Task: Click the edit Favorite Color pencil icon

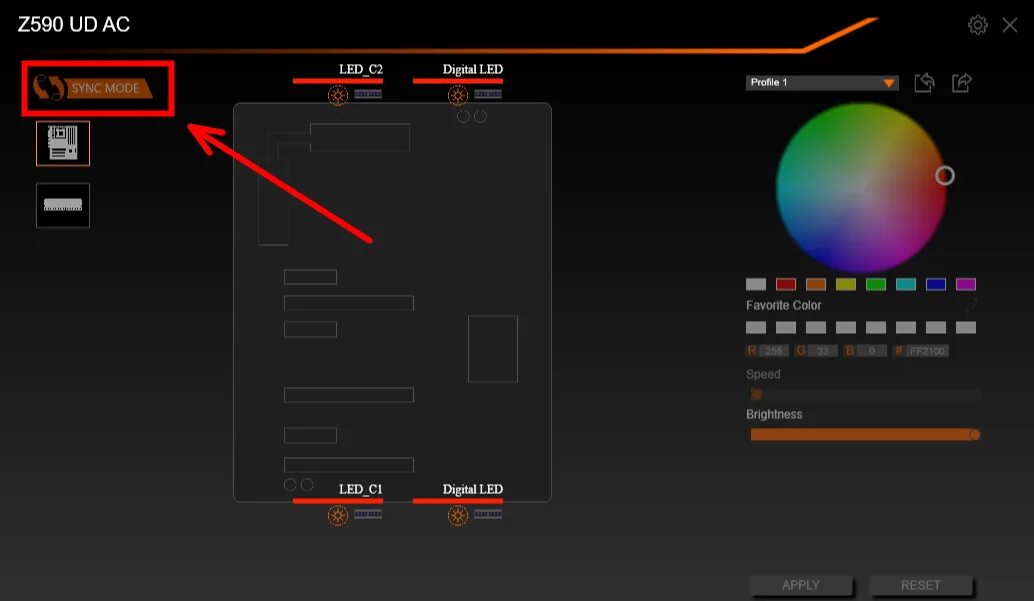Action: pos(971,305)
